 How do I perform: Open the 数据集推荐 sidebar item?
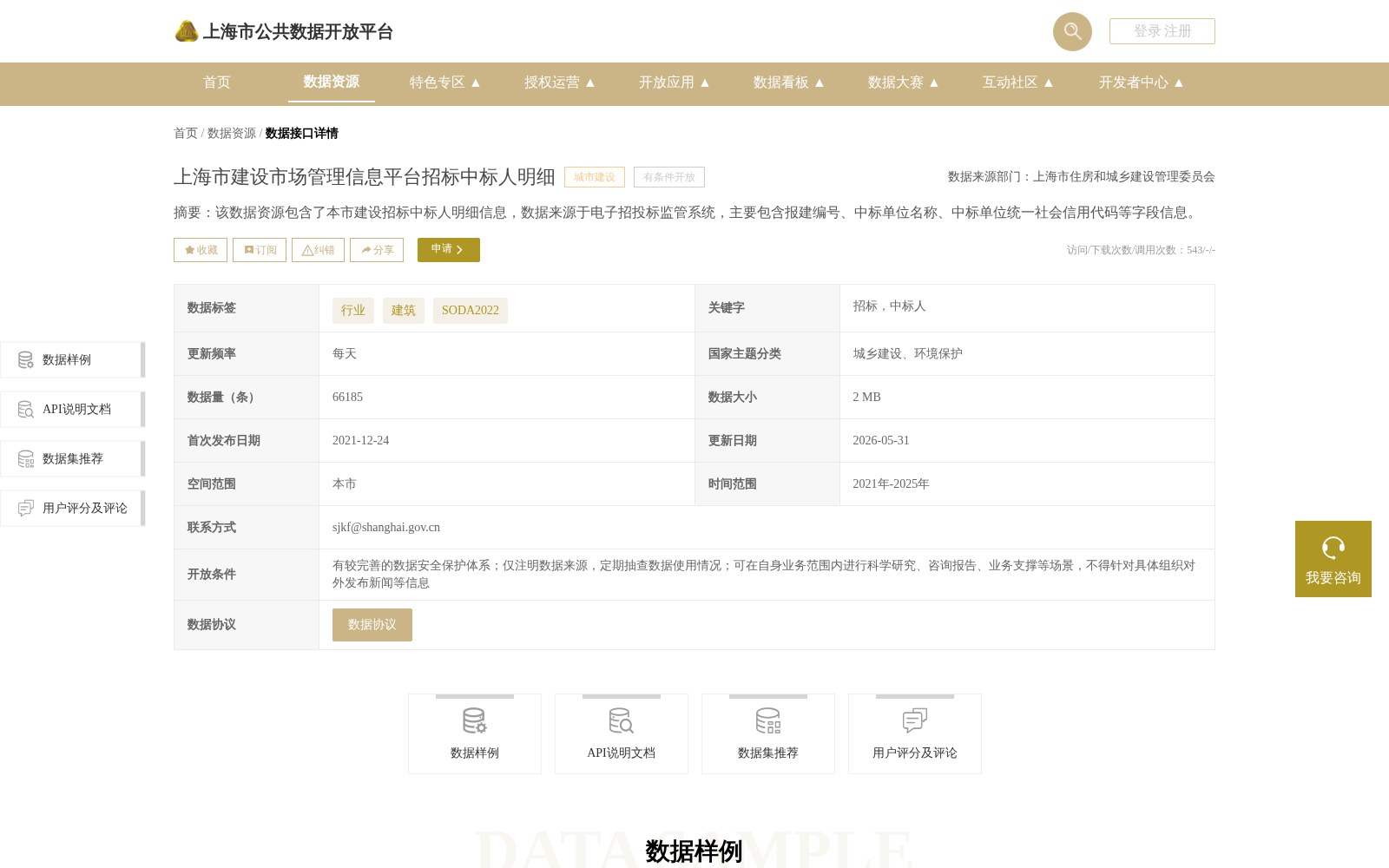[x=72, y=458]
